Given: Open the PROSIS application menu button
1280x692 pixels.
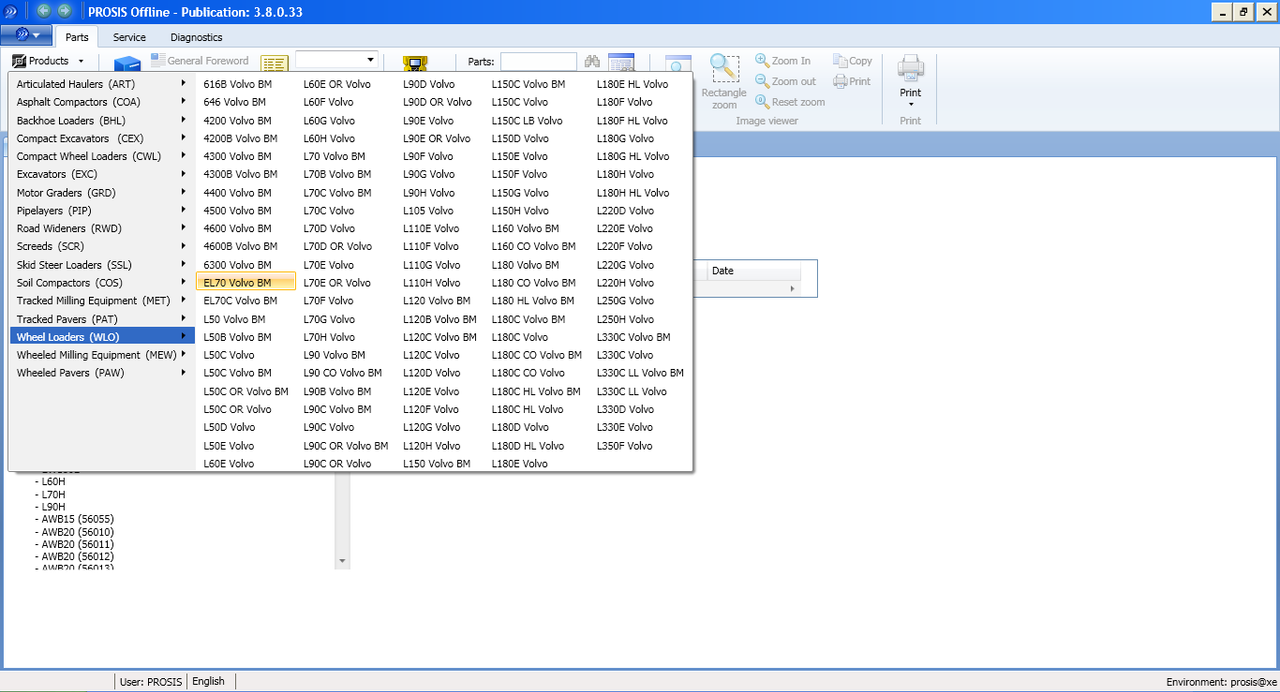Looking at the screenshot, I should click(x=27, y=35).
